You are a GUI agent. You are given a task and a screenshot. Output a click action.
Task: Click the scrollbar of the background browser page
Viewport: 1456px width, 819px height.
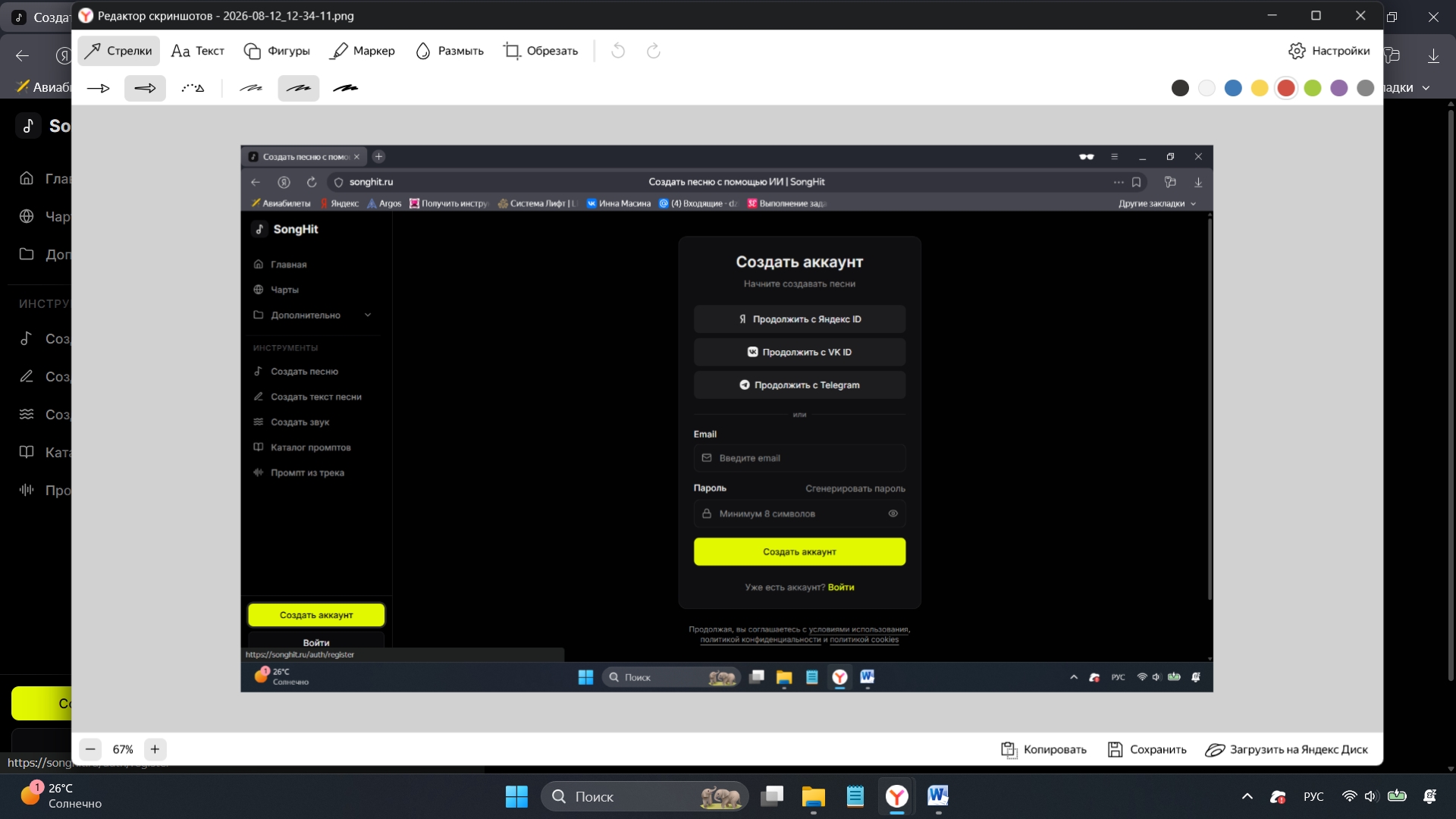point(1450,394)
